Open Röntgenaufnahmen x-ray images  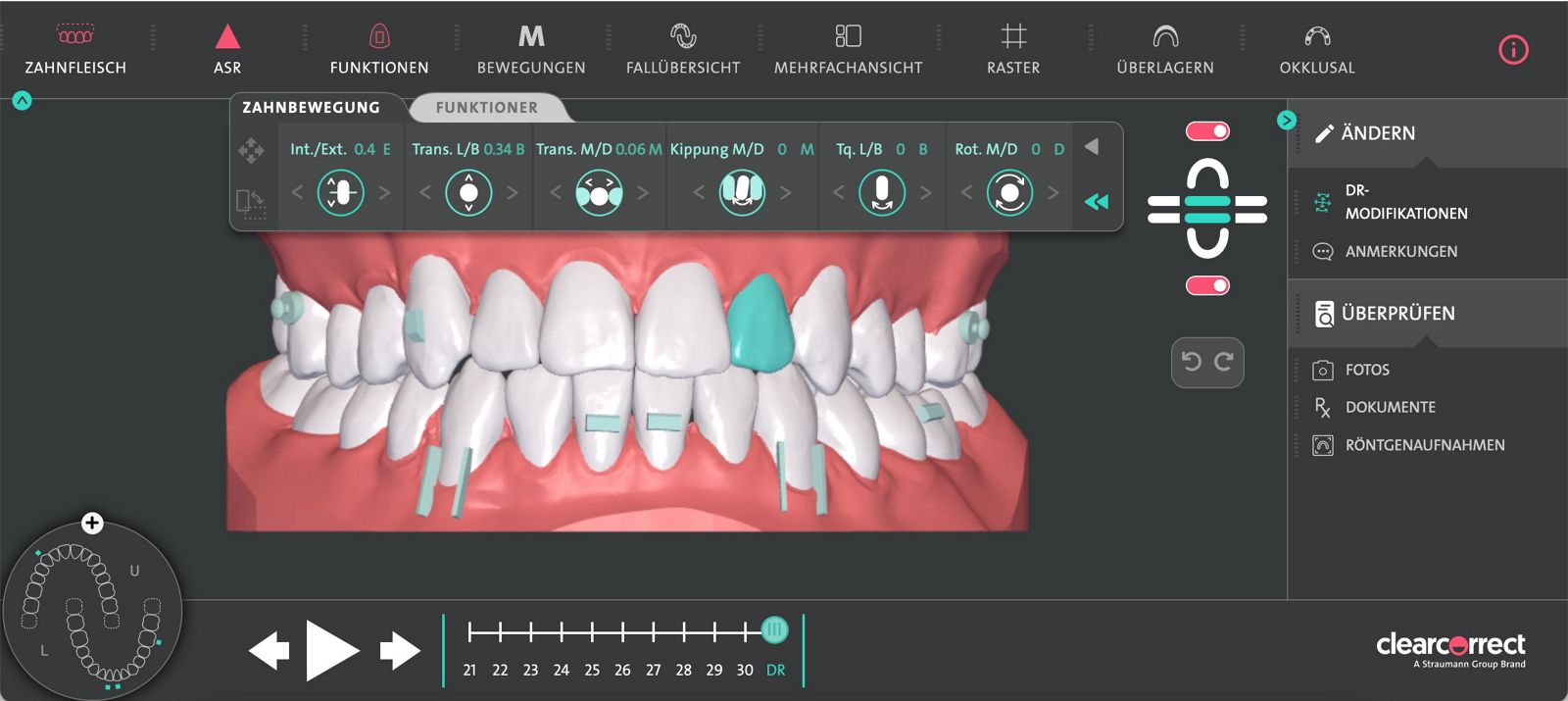point(1424,445)
